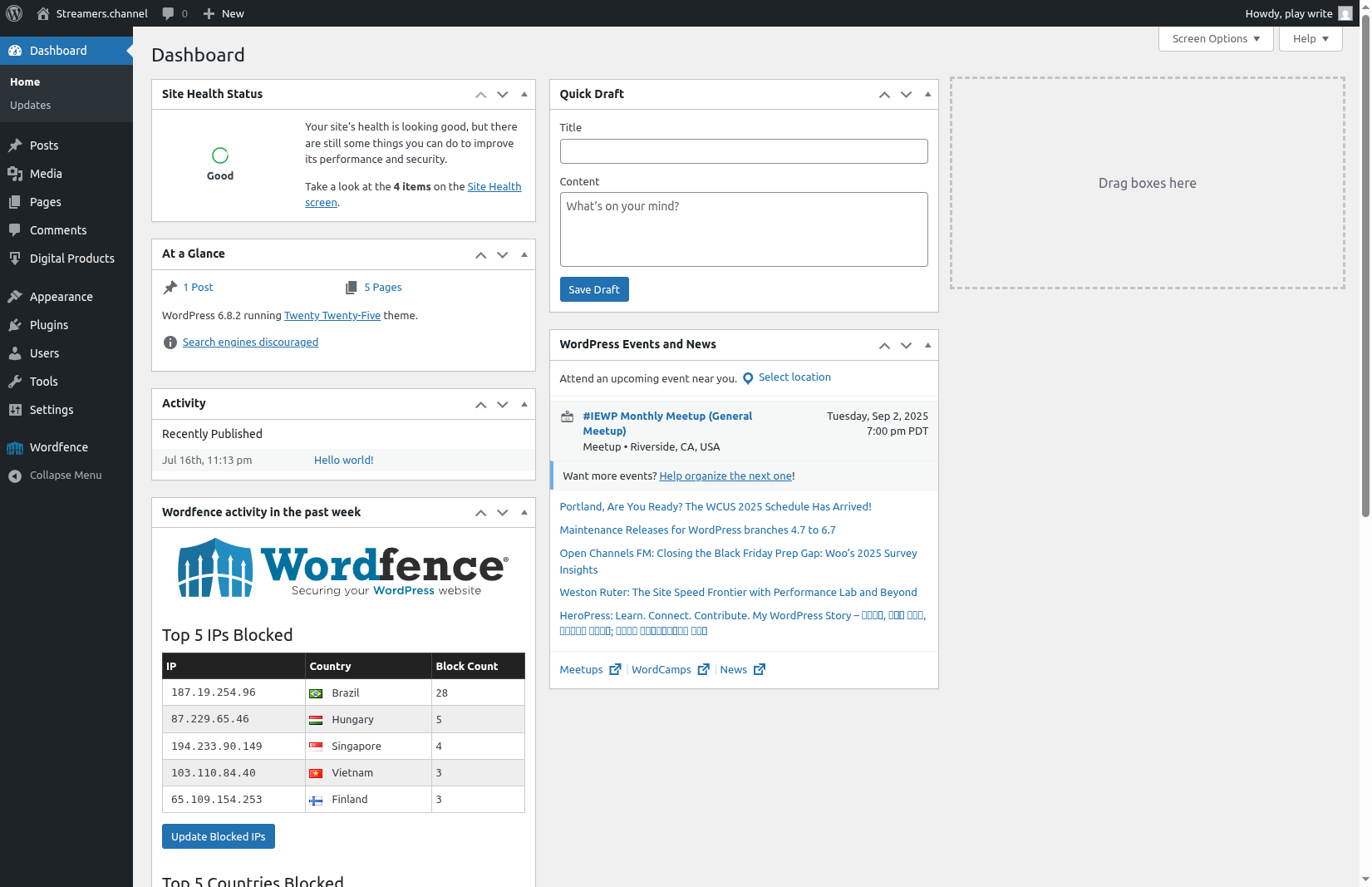
Task: Click the Wordfence logo image
Action: [x=342, y=568]
